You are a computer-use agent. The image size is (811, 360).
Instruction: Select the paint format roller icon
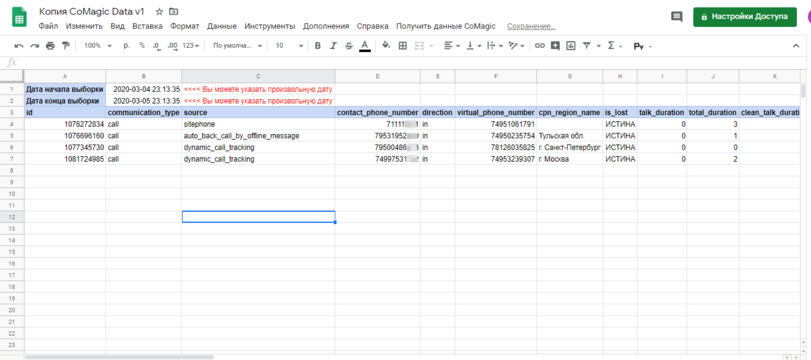66,46
